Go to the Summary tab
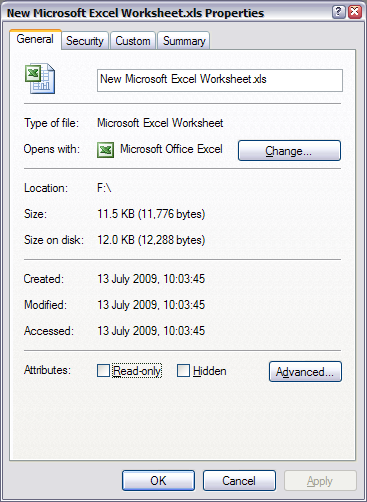 (184, 41)
